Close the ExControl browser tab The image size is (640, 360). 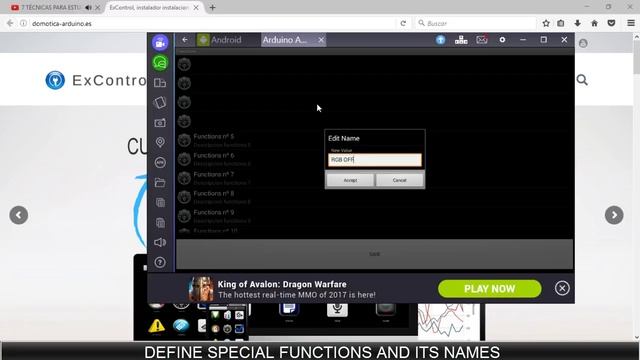click(196, 7)
